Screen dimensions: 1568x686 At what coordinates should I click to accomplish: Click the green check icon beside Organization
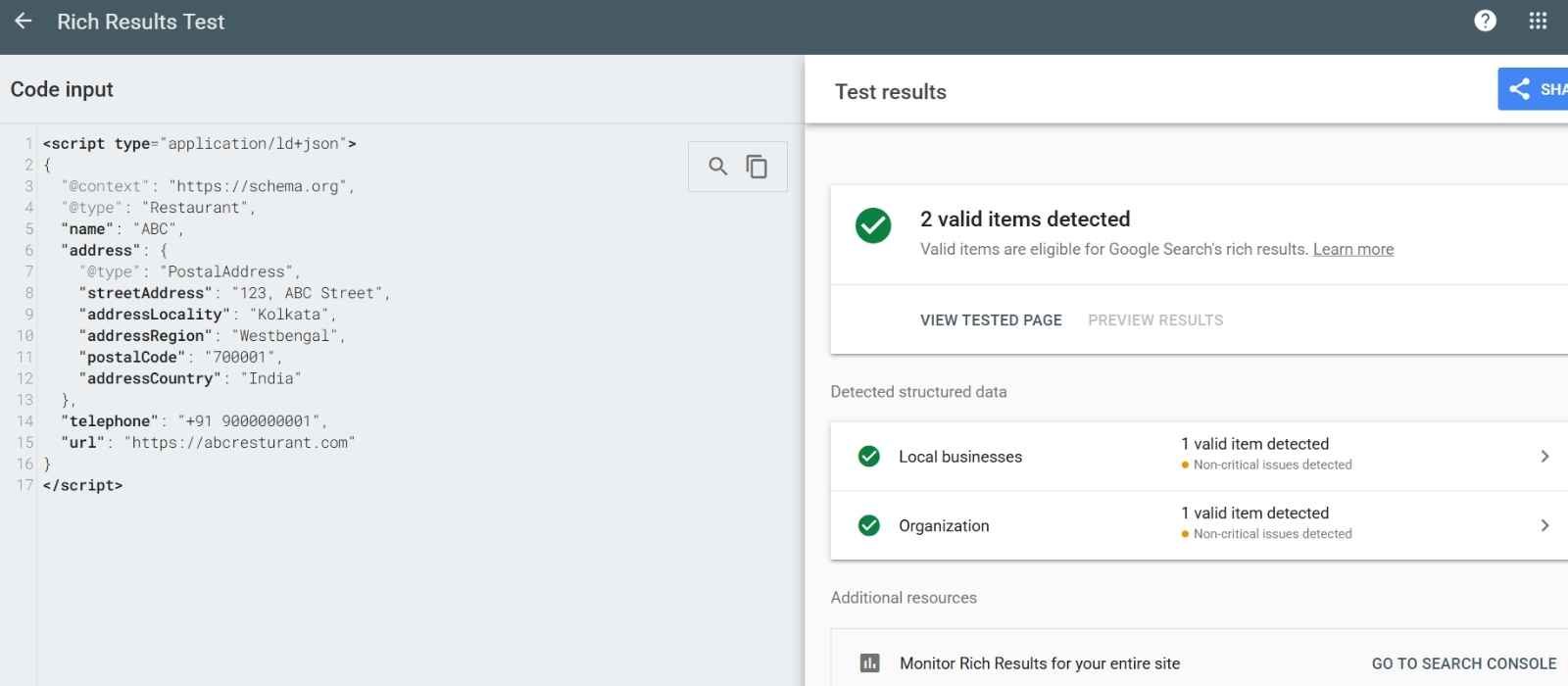point(868,526)
